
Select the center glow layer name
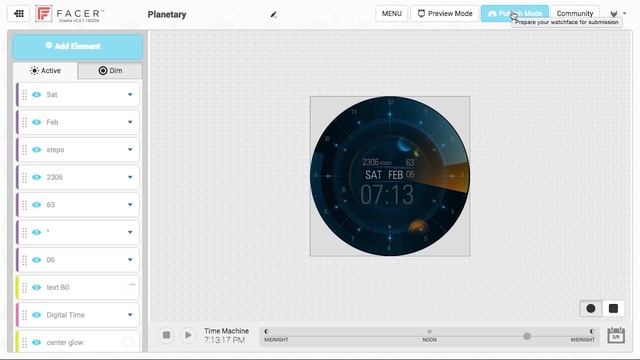click(x=65, y=342)
